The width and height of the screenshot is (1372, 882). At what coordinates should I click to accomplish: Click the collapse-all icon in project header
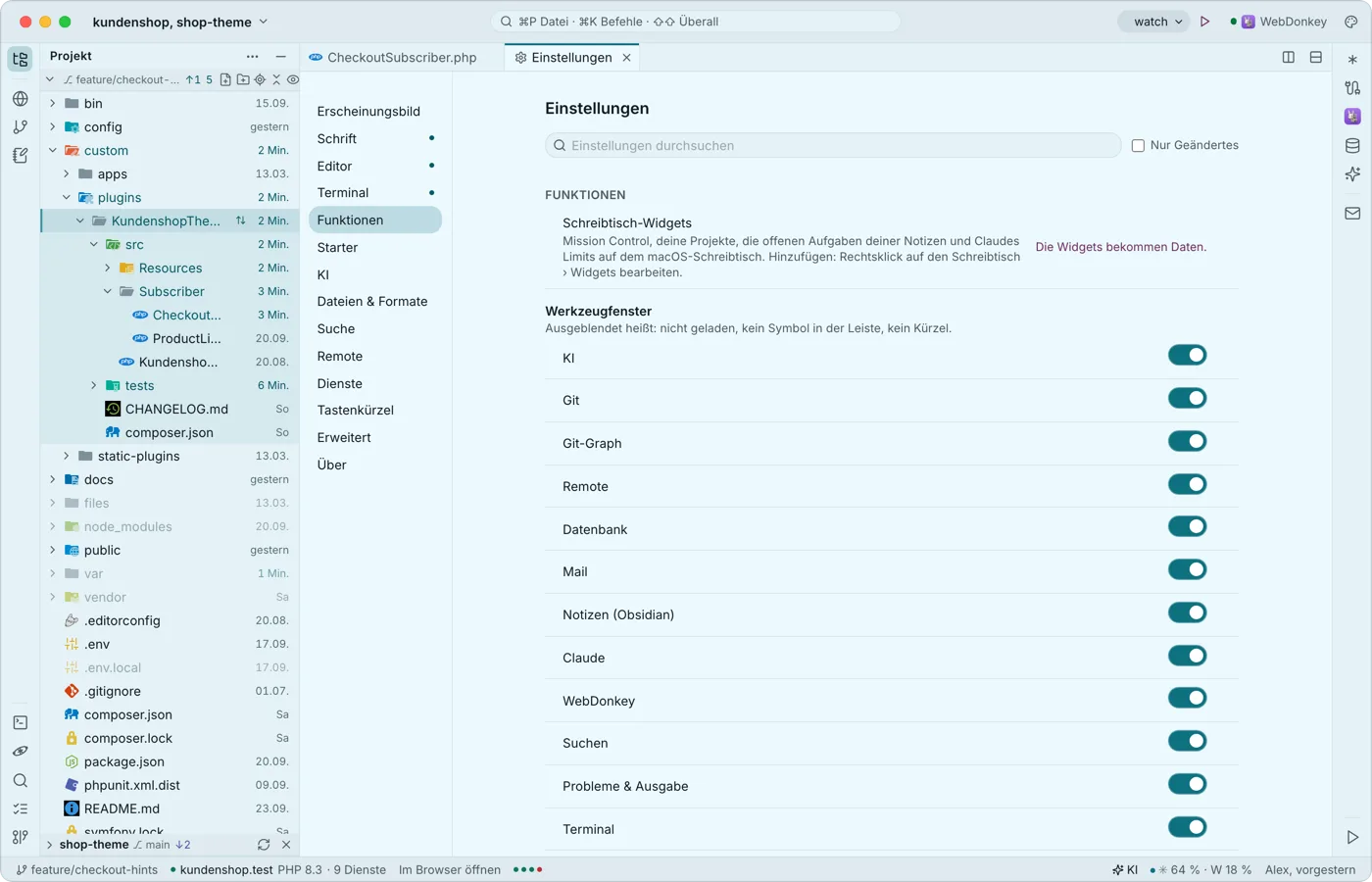276,80
